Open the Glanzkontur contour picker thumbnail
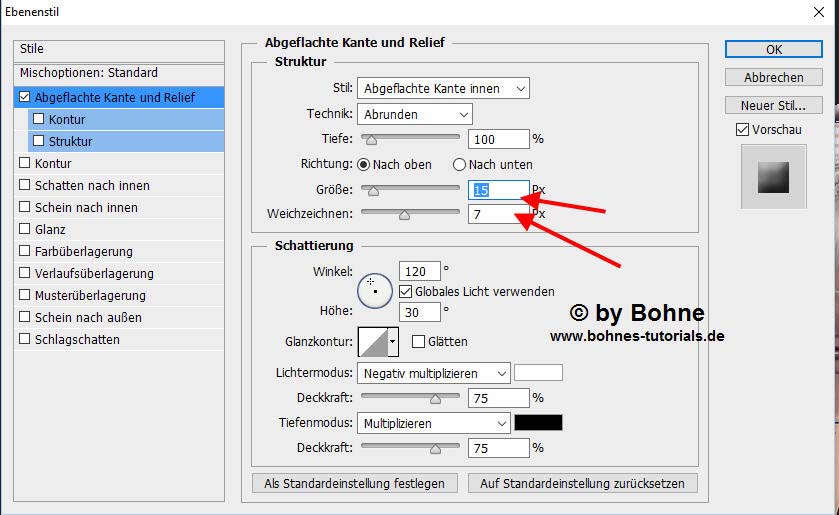Screen dimensions: 839x515 click(371, 342)
